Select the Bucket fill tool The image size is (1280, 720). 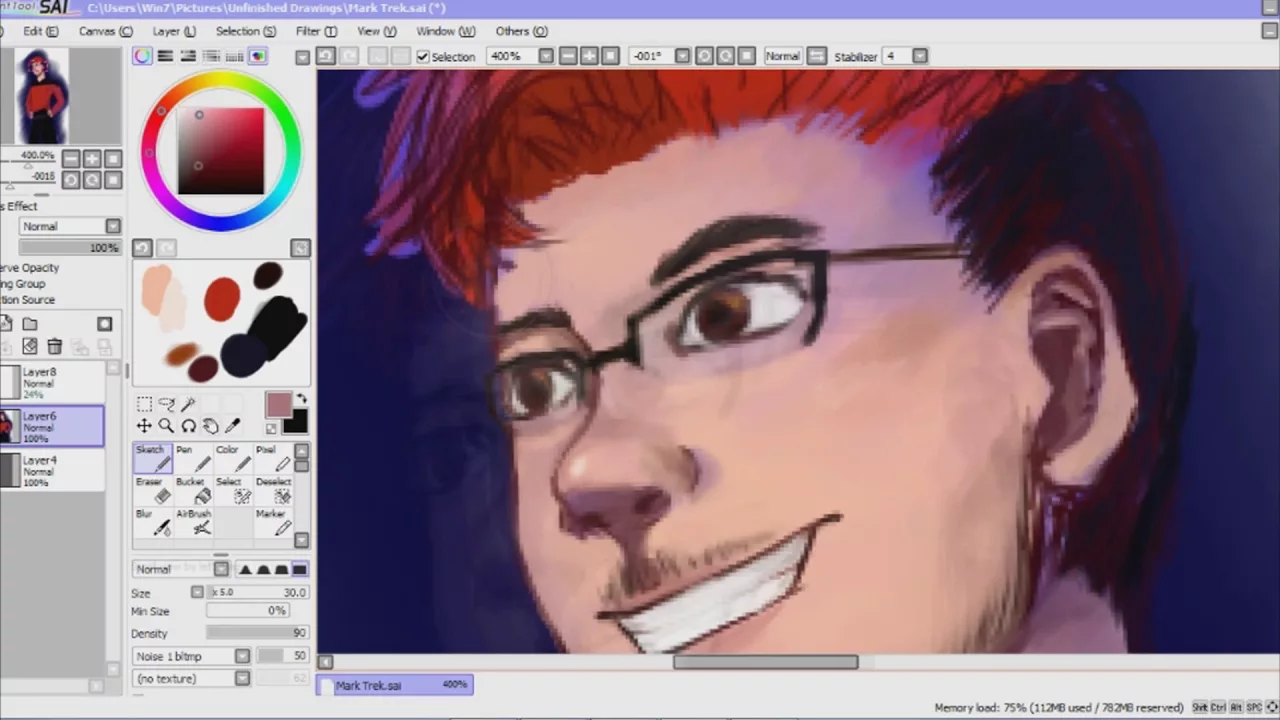(x=192, y=490)
